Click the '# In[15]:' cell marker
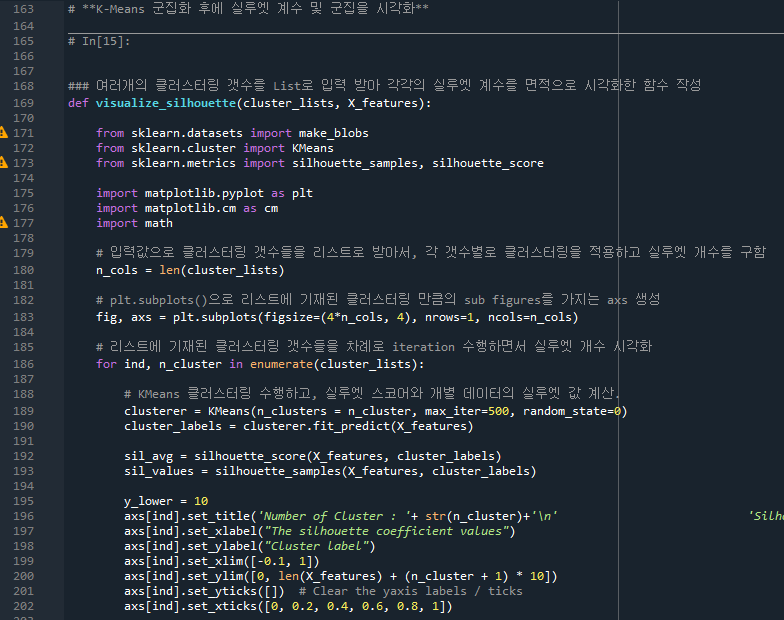 (99, 41)
